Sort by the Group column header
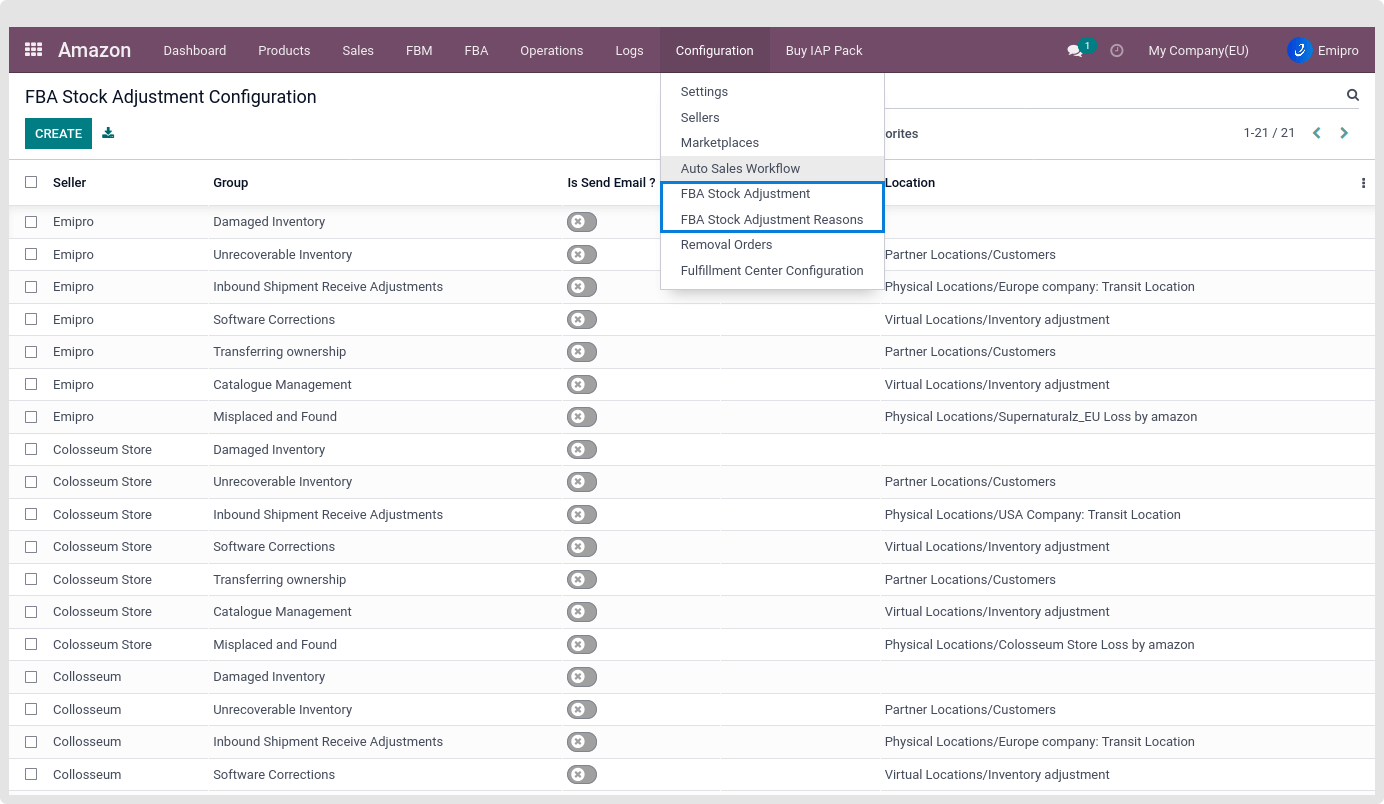Screen dimensions: 1384x804 tap(230, 183)
